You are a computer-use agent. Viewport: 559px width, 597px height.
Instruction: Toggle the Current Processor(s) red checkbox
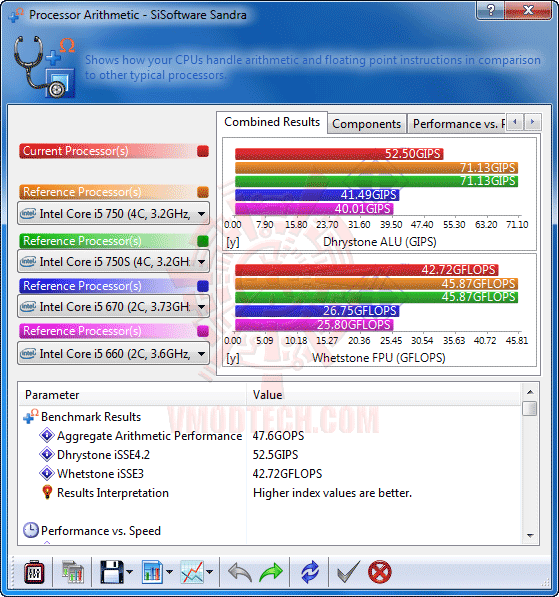coord(203,151)
